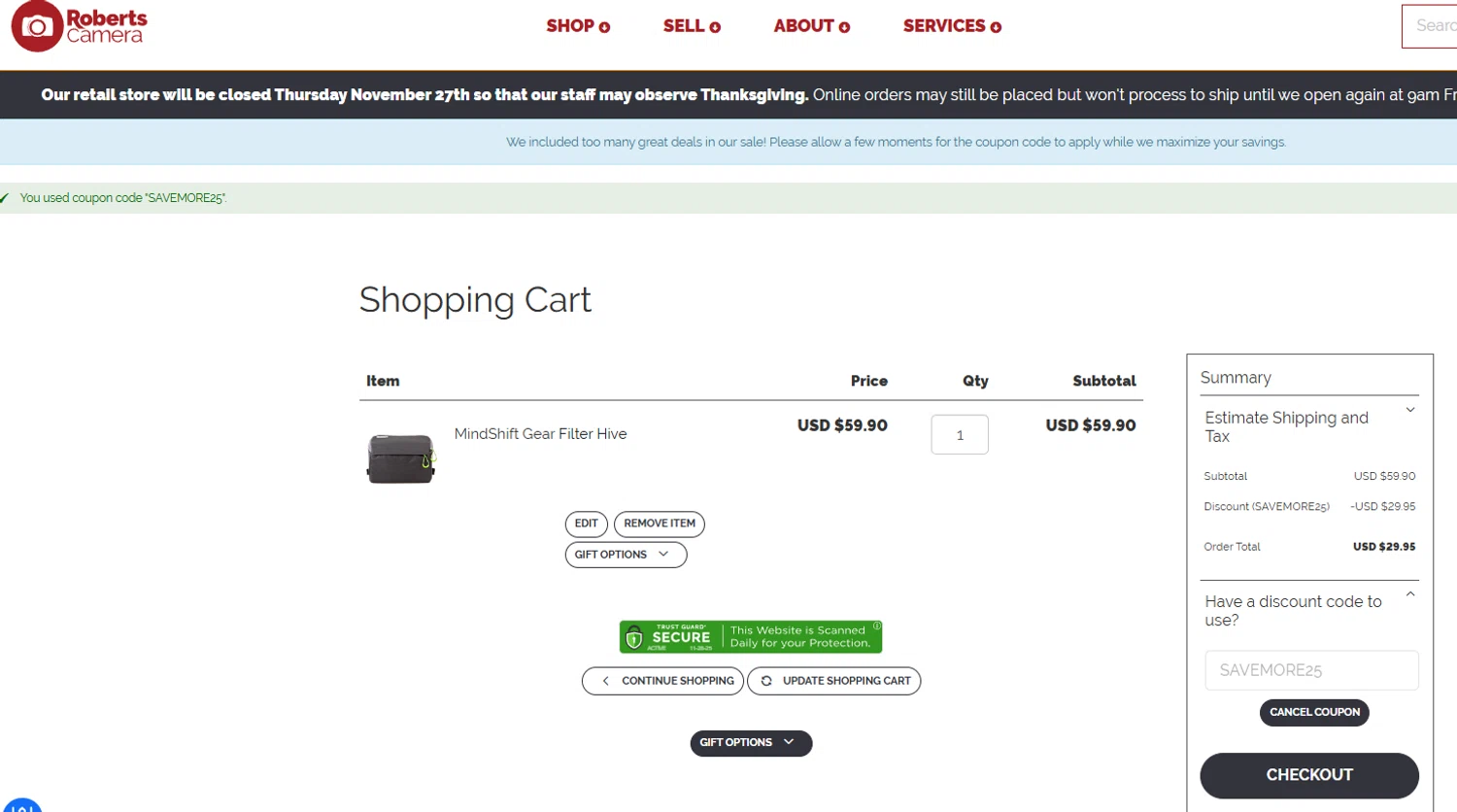Click the quantity field for Filter Hive
The height and width of the screenshot is (812, 1457).
coord(960,435)
